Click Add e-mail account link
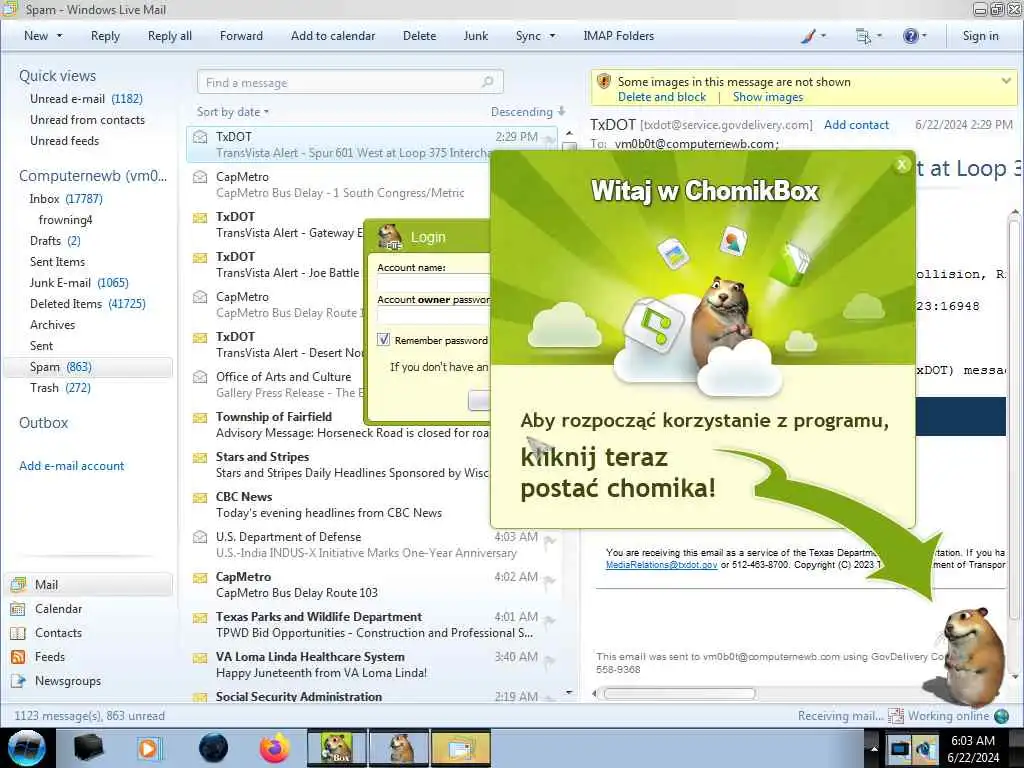The image size is (1024, 768). (x=71, y=466)
